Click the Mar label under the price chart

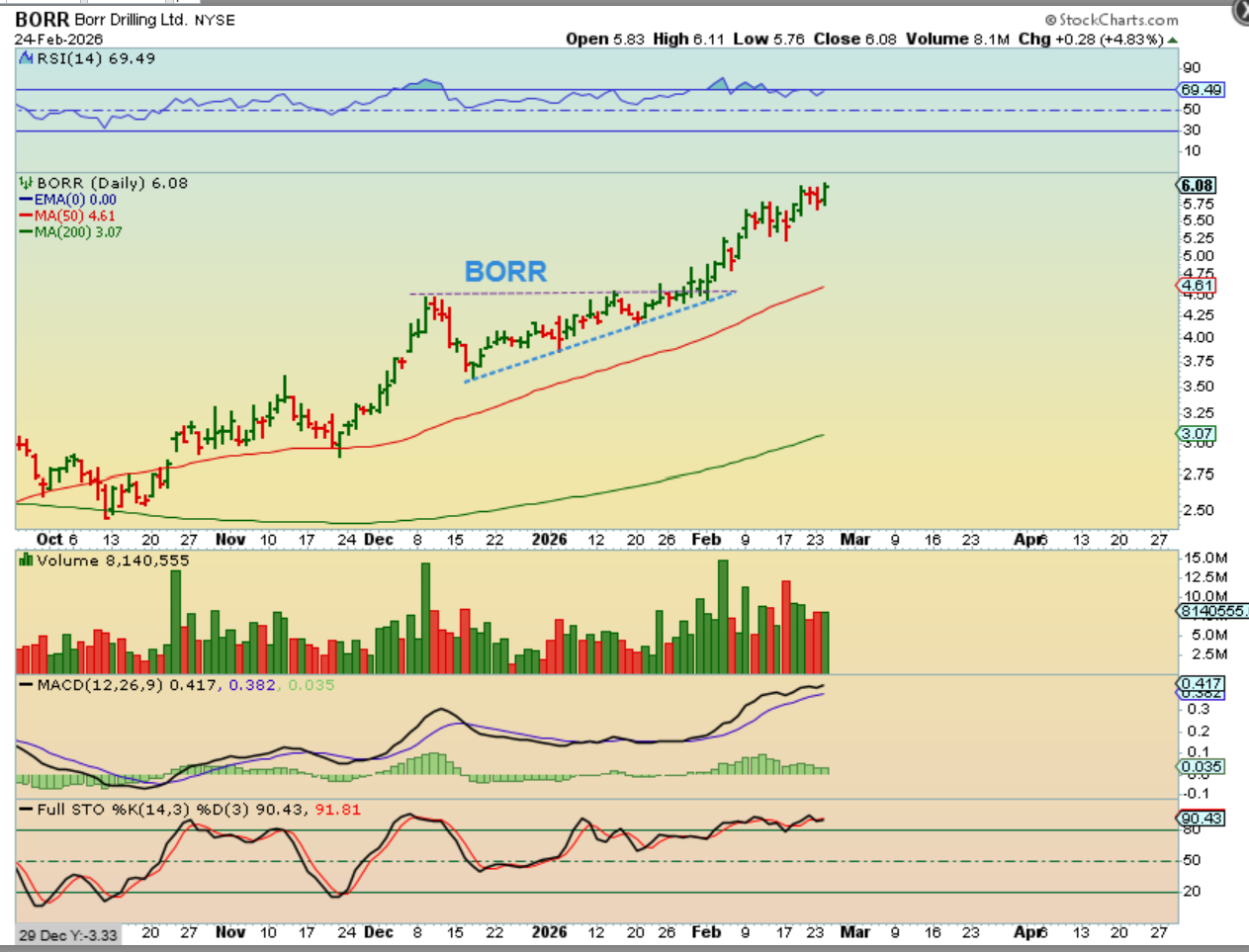tap(855, 540)
